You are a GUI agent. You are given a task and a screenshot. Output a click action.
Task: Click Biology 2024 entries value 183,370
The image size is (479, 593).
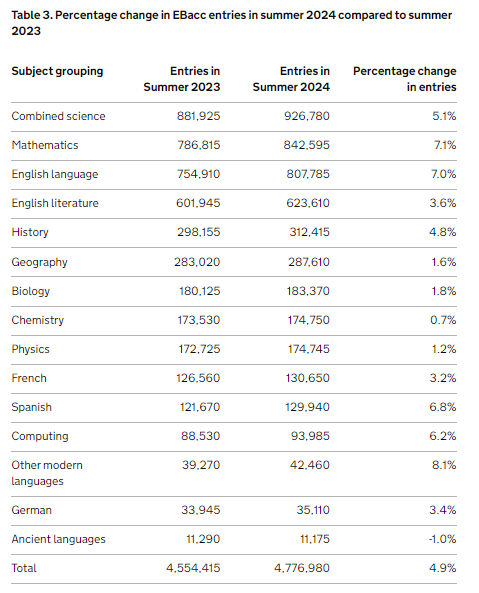pyautogui.click(x=308, y=291)
